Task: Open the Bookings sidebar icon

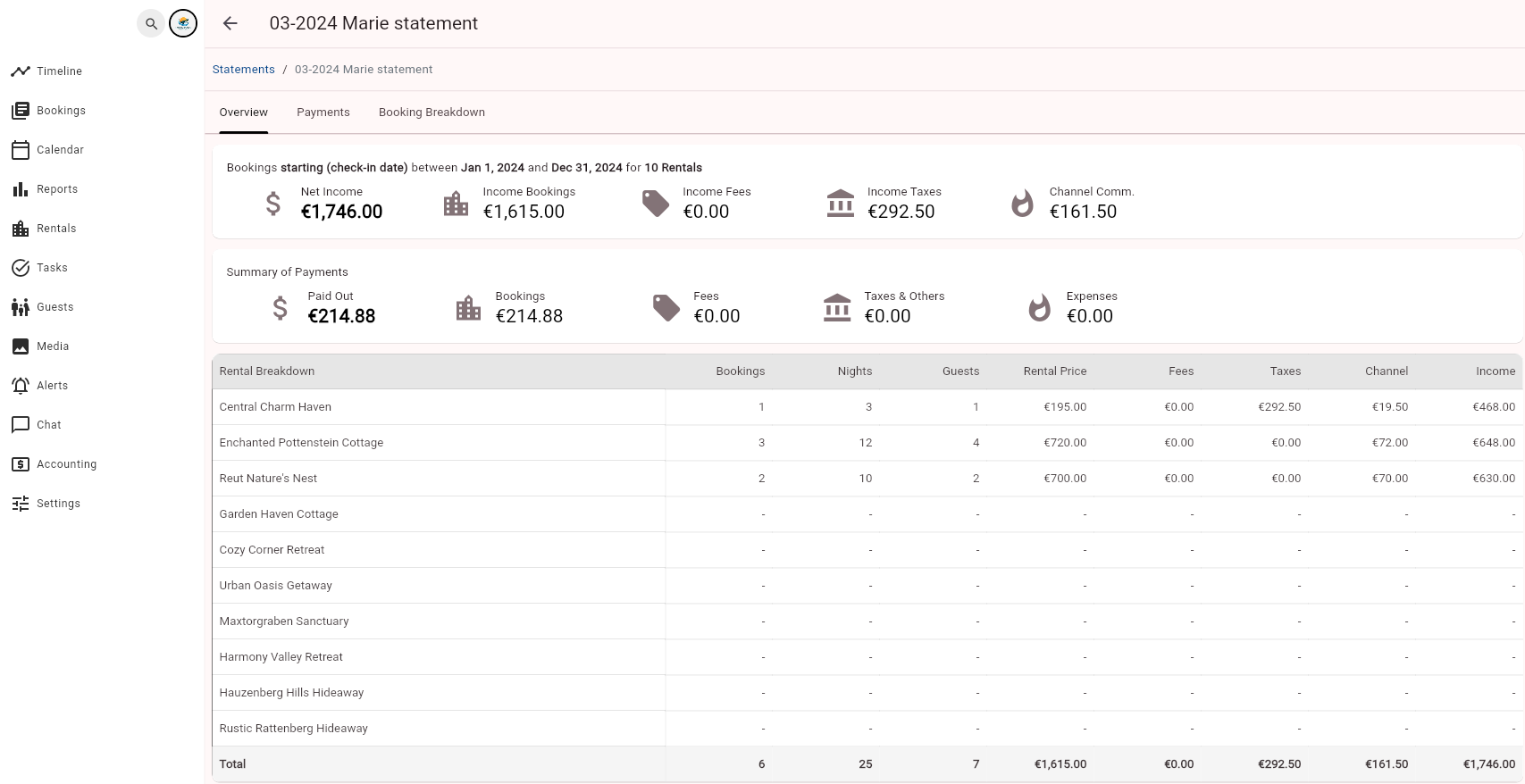Action: point(21,111)
